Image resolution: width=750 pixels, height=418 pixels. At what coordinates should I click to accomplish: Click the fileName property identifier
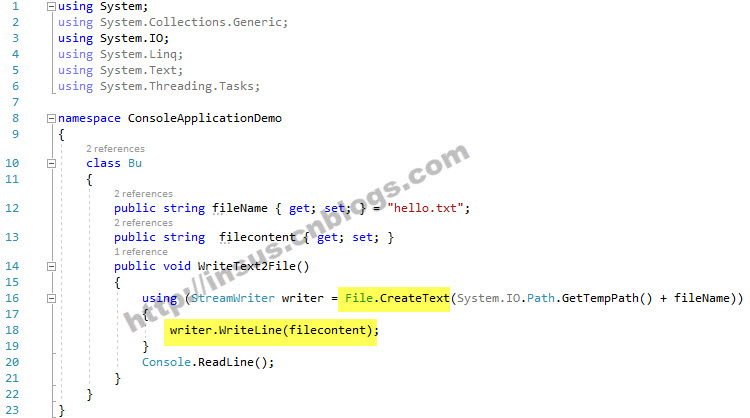point(240,208)
